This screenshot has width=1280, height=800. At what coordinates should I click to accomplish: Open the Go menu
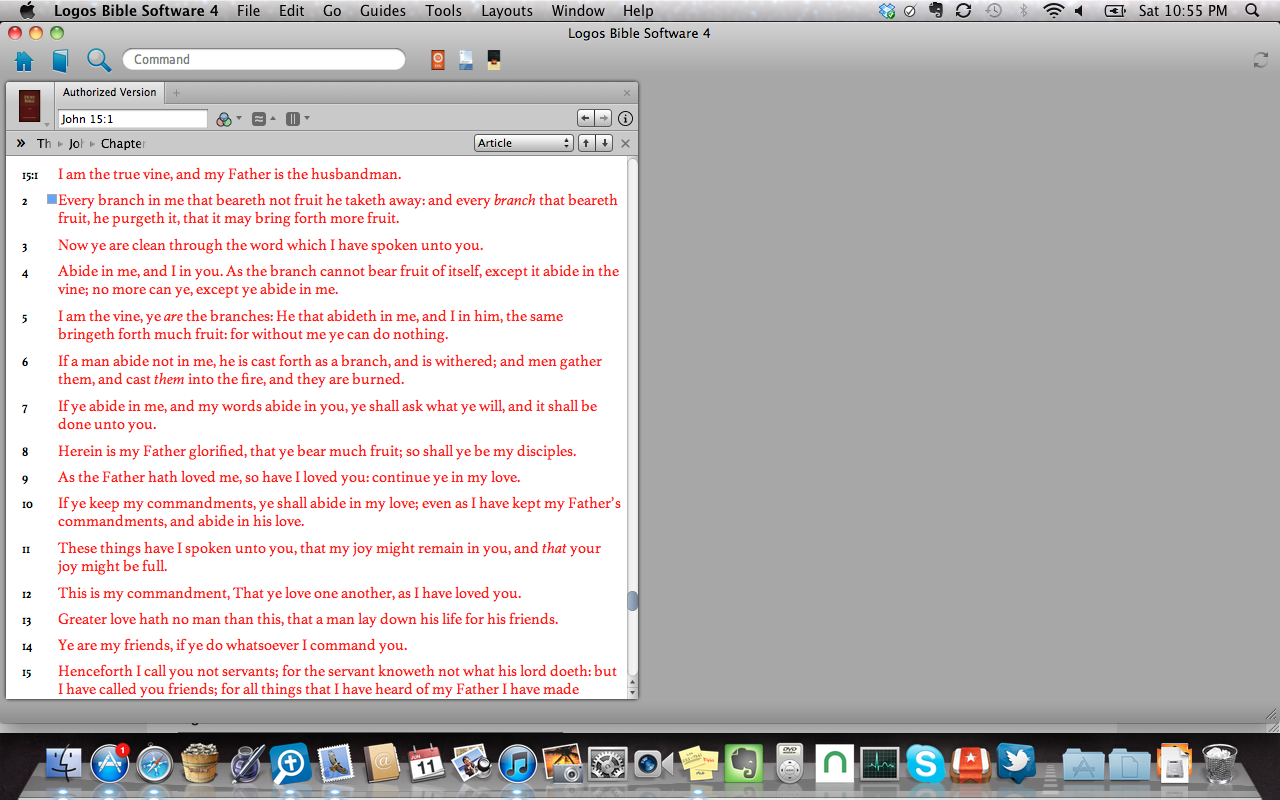tap(332, 11)
